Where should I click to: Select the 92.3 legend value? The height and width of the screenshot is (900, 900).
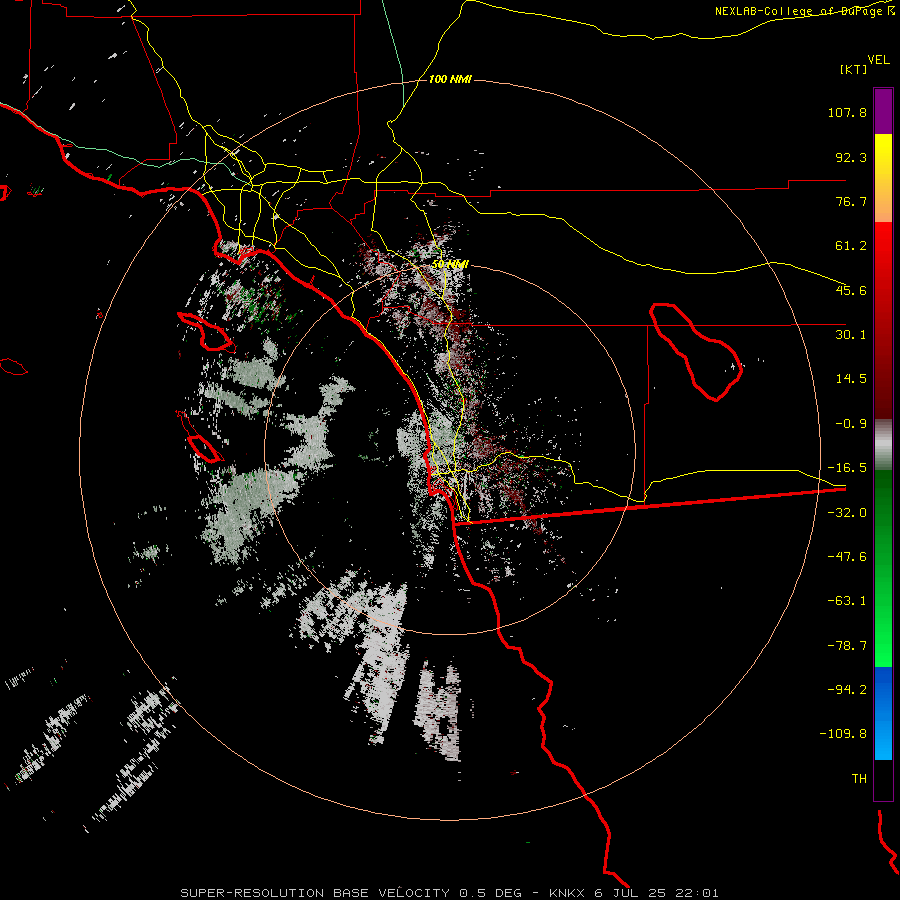[851, 157]
